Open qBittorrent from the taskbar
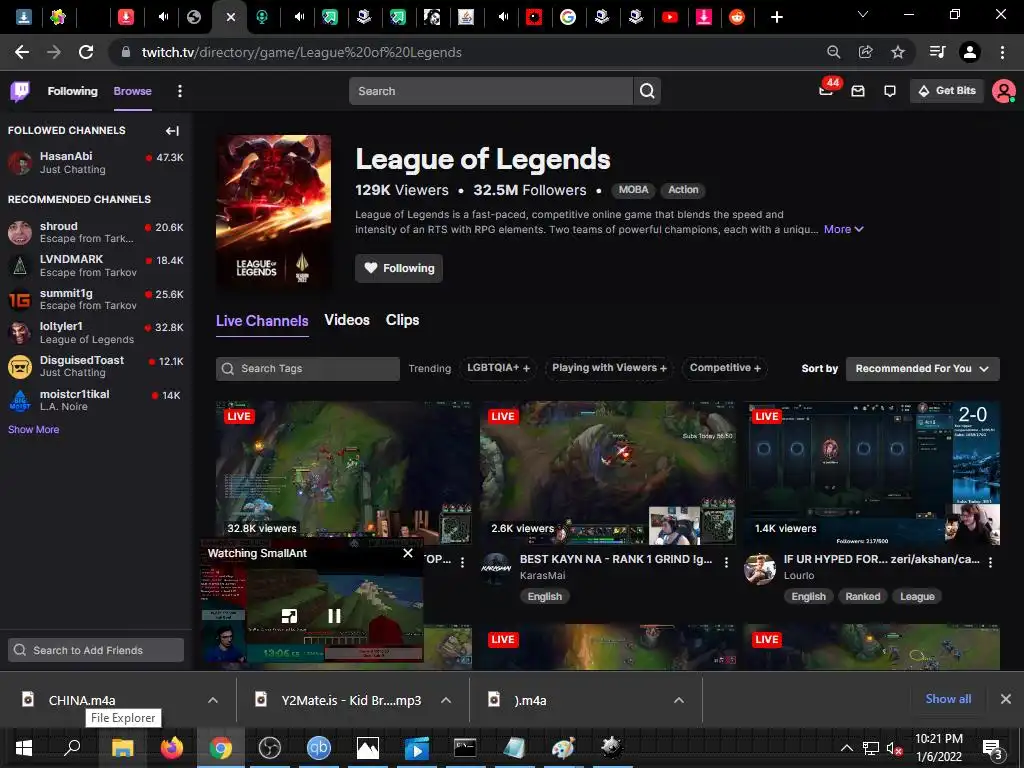Image resolution: width=1024 pixels, height=768 pixels. pyautogui.click(x=319, y=748)
